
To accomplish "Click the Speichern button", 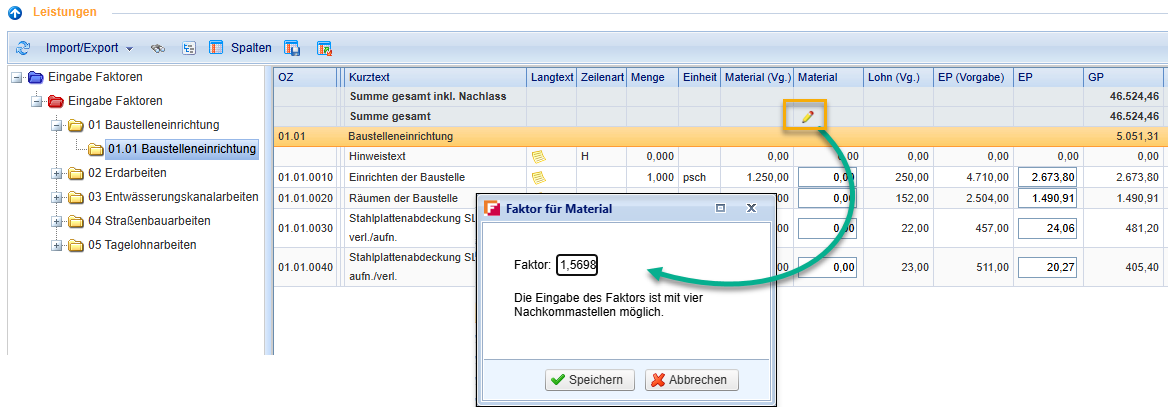I will [x=589, y=380].
